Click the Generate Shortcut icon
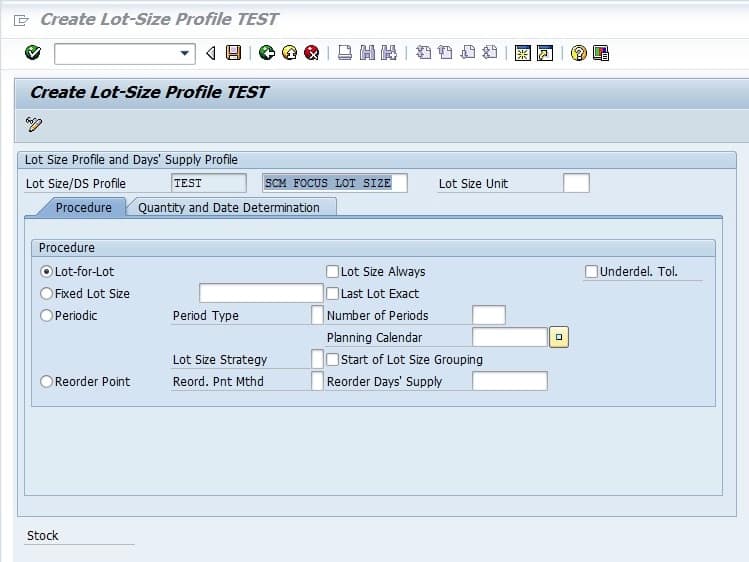Image resolution: width=749 pixels, height=562 pixels. pos(545,53)
